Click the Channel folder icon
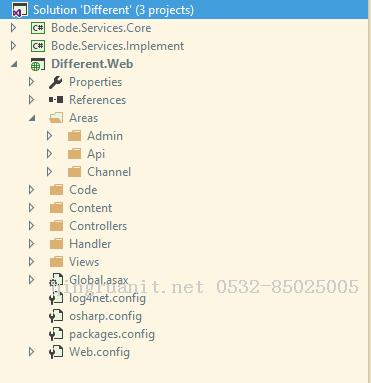371x383 pixels. (x=74, y=172)
